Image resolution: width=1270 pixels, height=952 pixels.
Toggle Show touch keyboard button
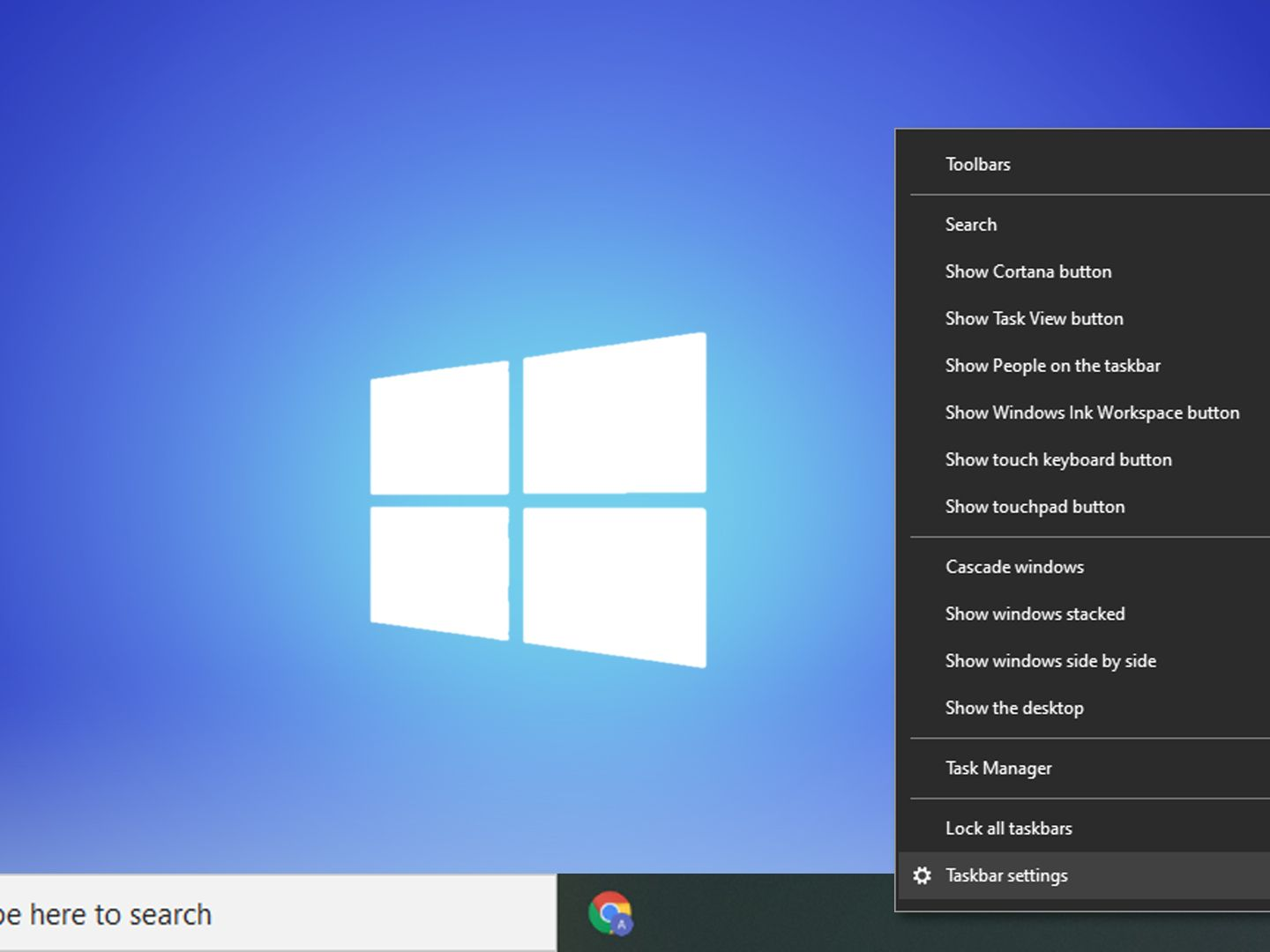pos(1083,459)
